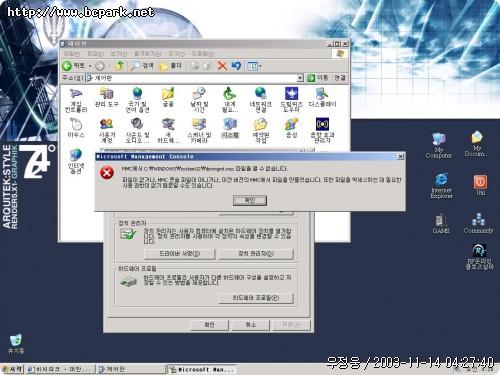Click 취소 in the system properties dialog
Image resolution: width=500 pixels, height=375 pixels.
(x=250, y=325)
